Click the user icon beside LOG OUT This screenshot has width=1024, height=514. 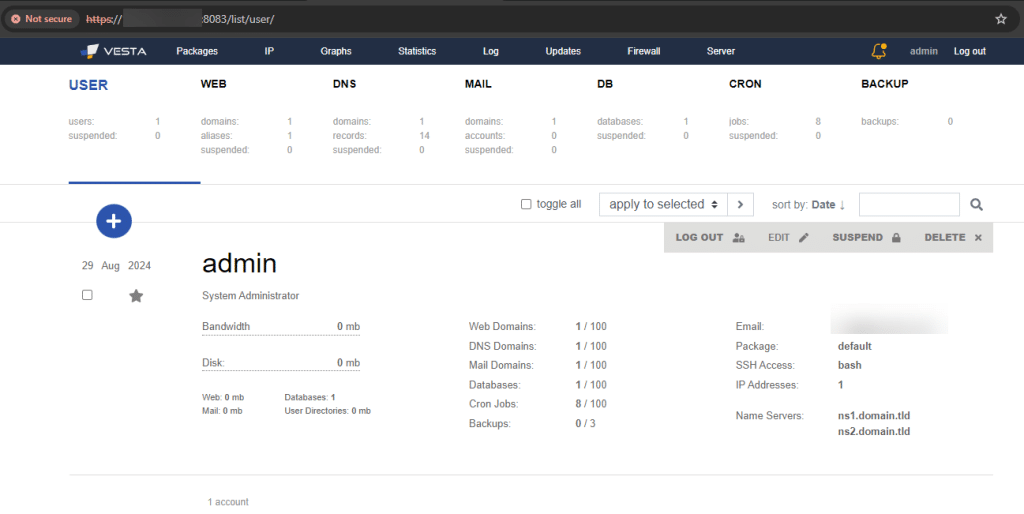point(739,238)
